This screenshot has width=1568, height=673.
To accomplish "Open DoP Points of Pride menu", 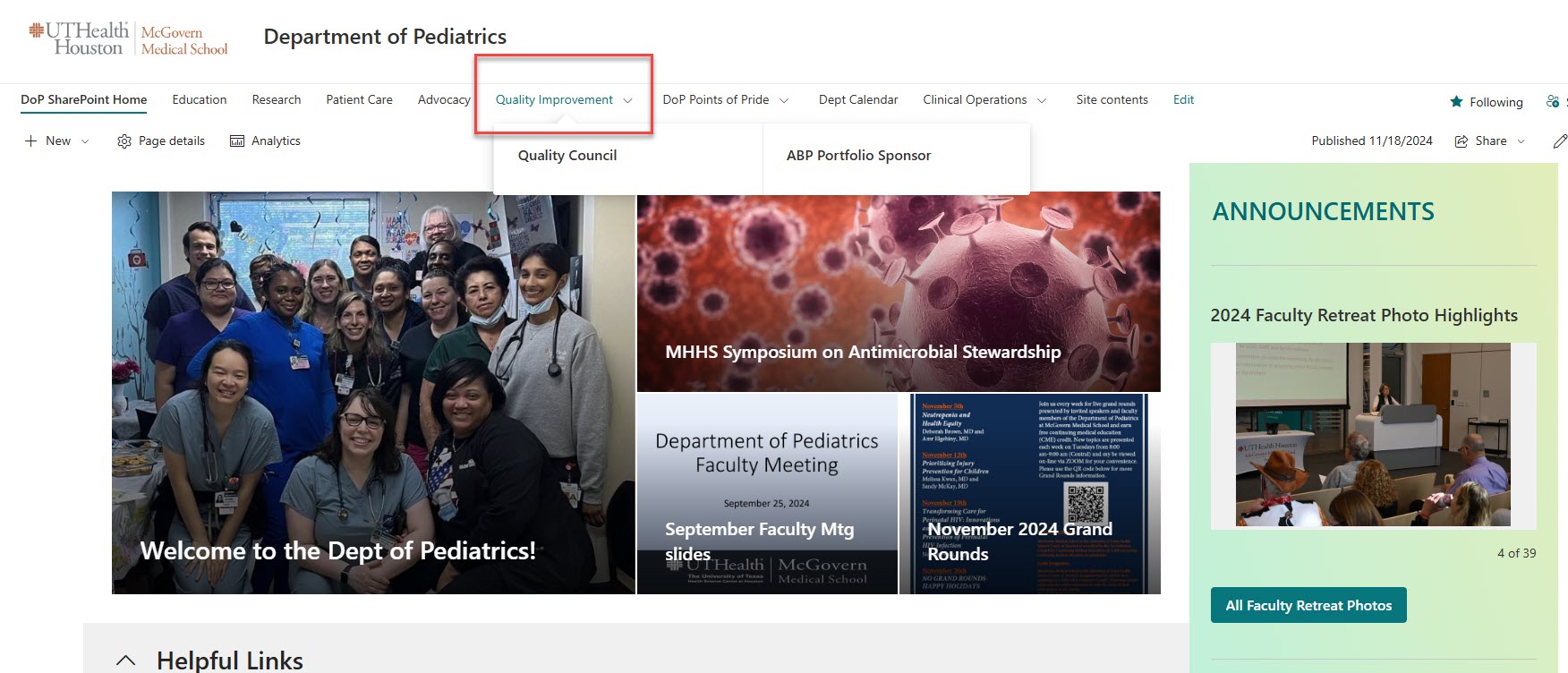I will tap(716, 99).
